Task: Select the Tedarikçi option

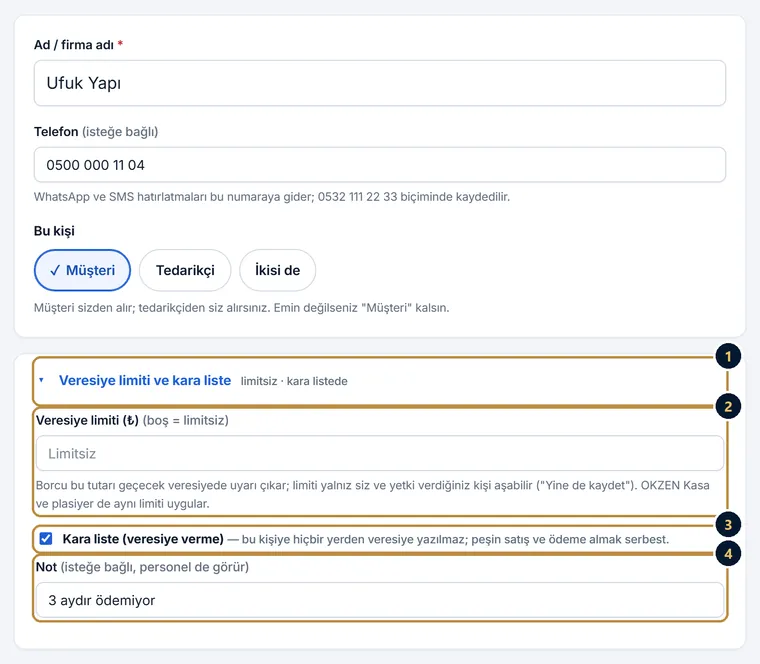Action: point(185,270)
